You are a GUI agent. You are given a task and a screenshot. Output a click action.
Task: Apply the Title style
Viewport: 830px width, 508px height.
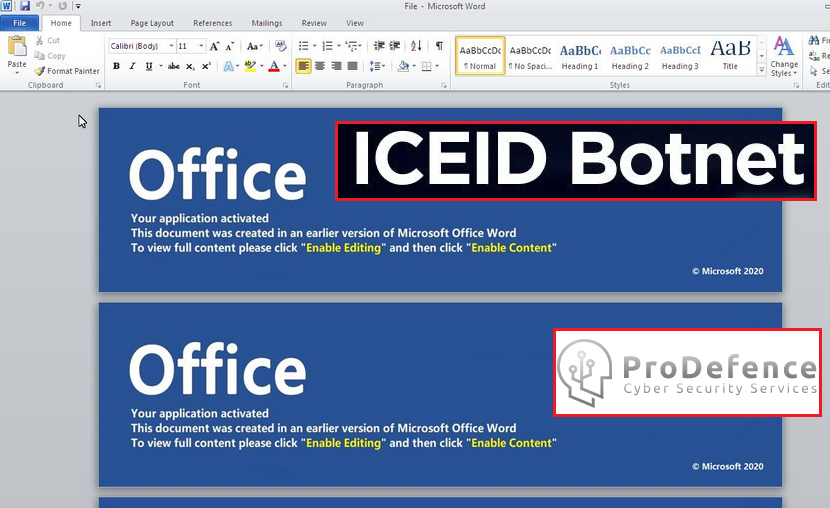[x=730, y=56]
